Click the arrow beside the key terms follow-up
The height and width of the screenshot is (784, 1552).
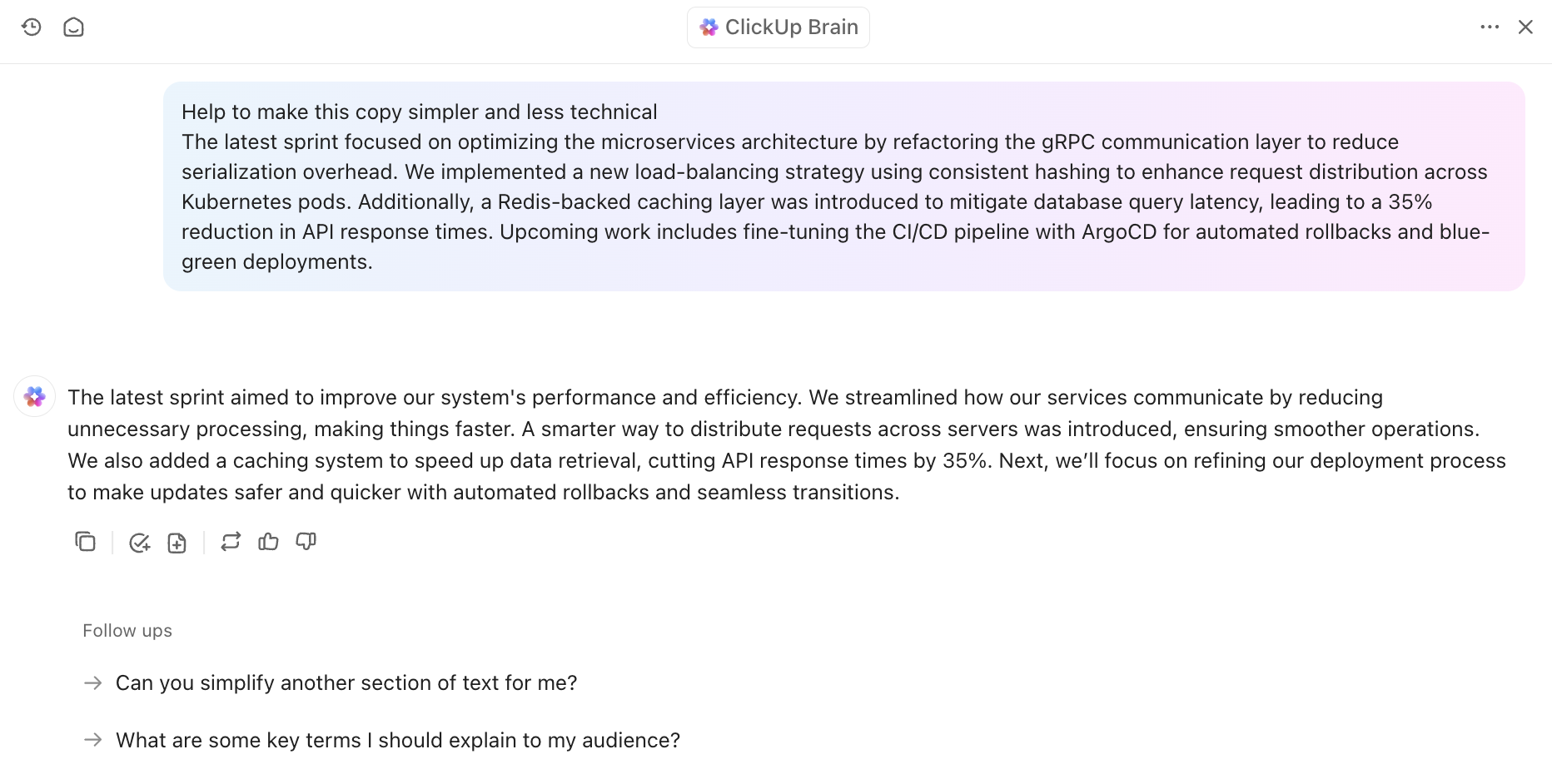(x=93, y=740)
